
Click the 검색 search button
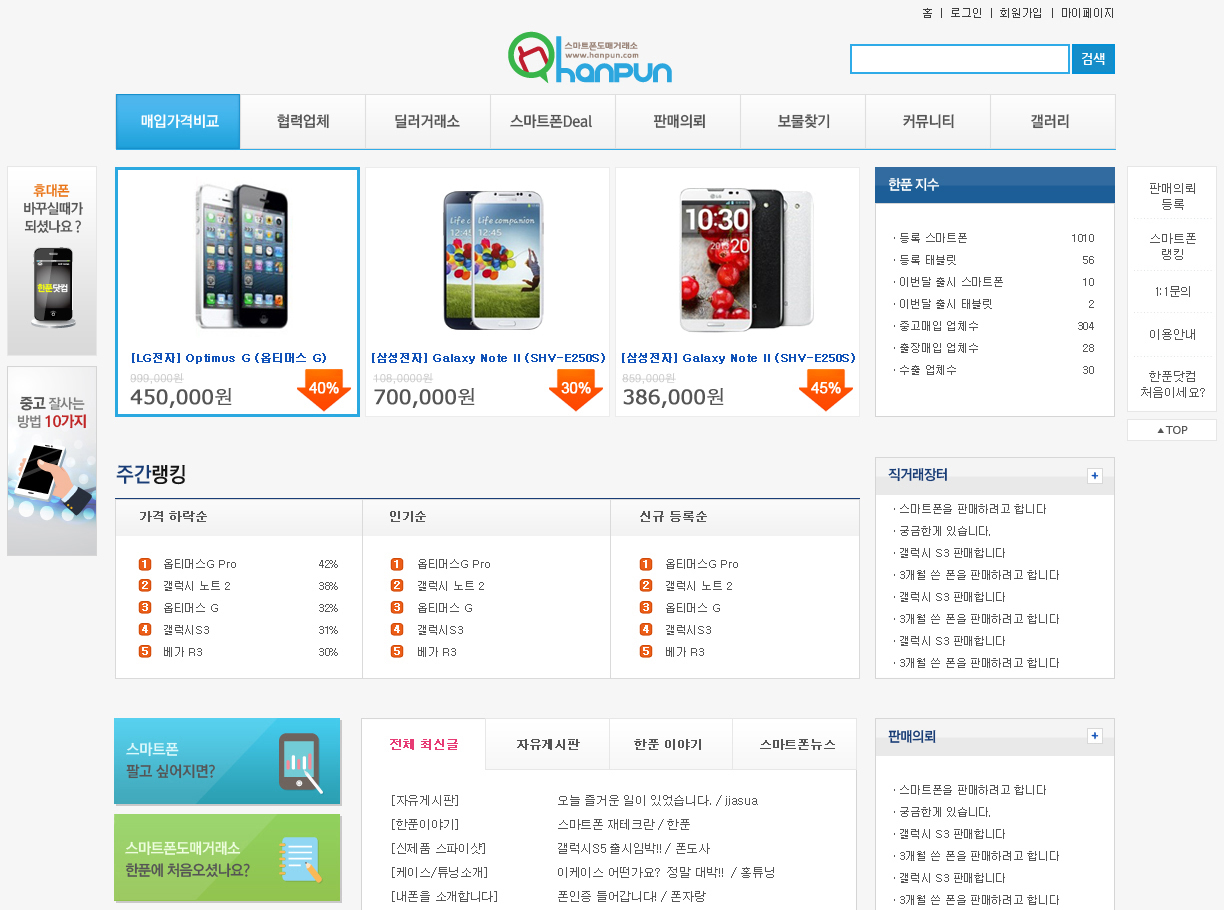coord(1093,59)
